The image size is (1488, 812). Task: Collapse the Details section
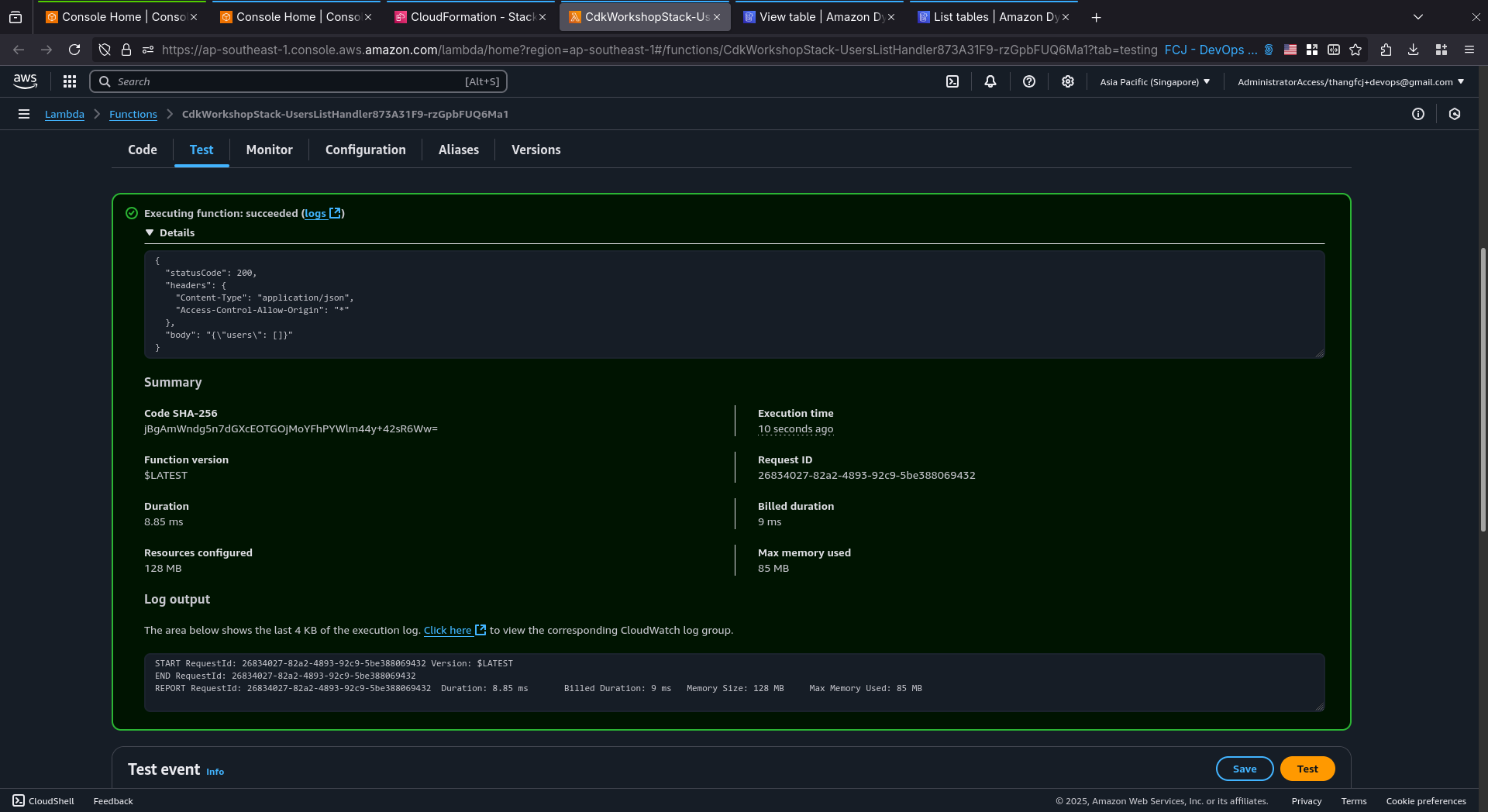click(x=170, y=232)
